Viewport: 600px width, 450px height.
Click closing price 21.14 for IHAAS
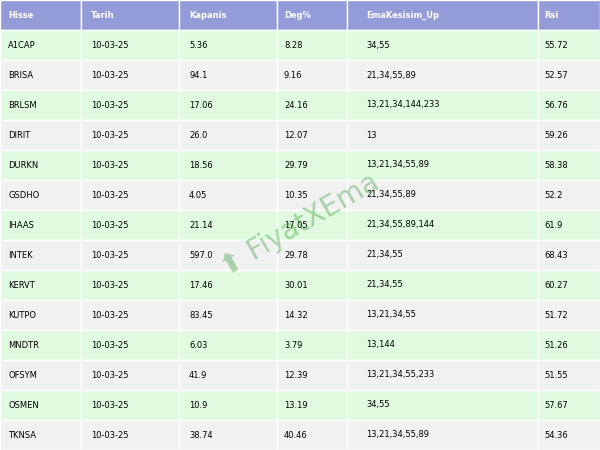(x=201, y=225)
